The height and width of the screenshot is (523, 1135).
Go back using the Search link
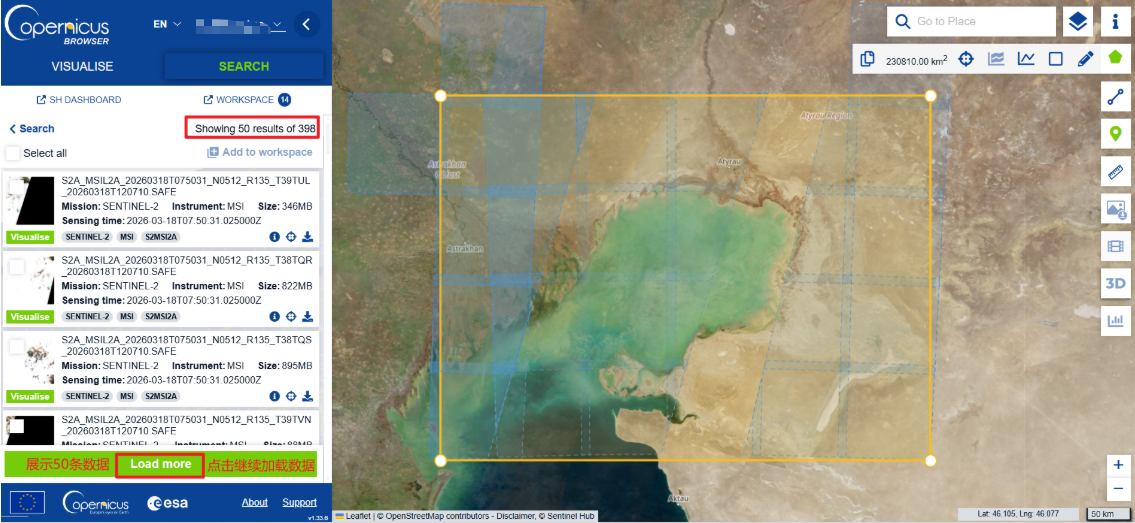point(32,129)
